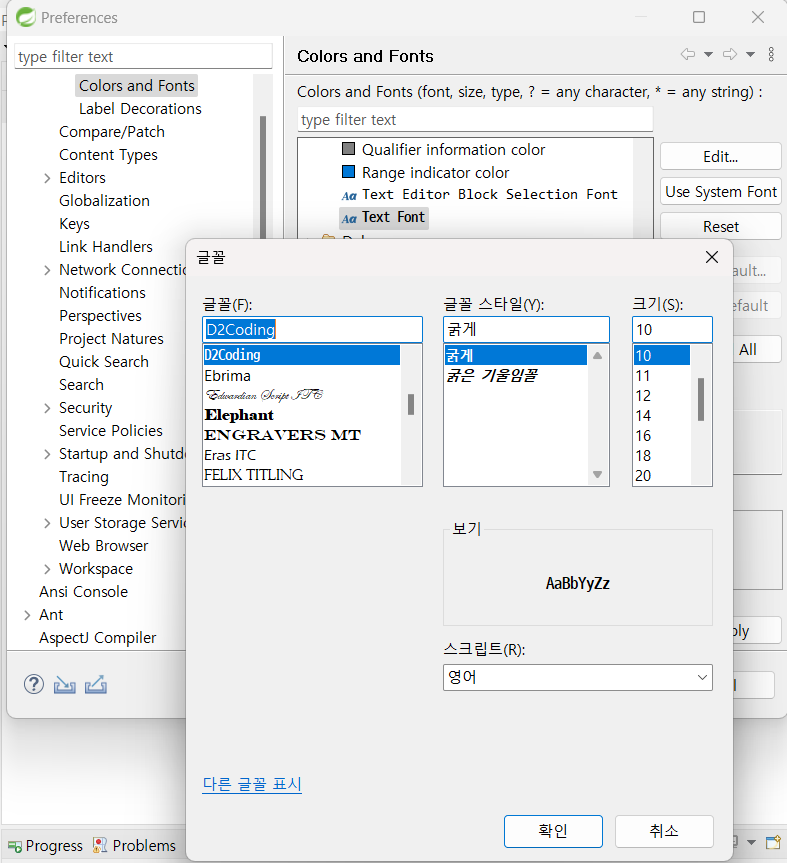Click the style list scroll-up arrow
This screenshot has width=787, height=863.
pos(597,356)
